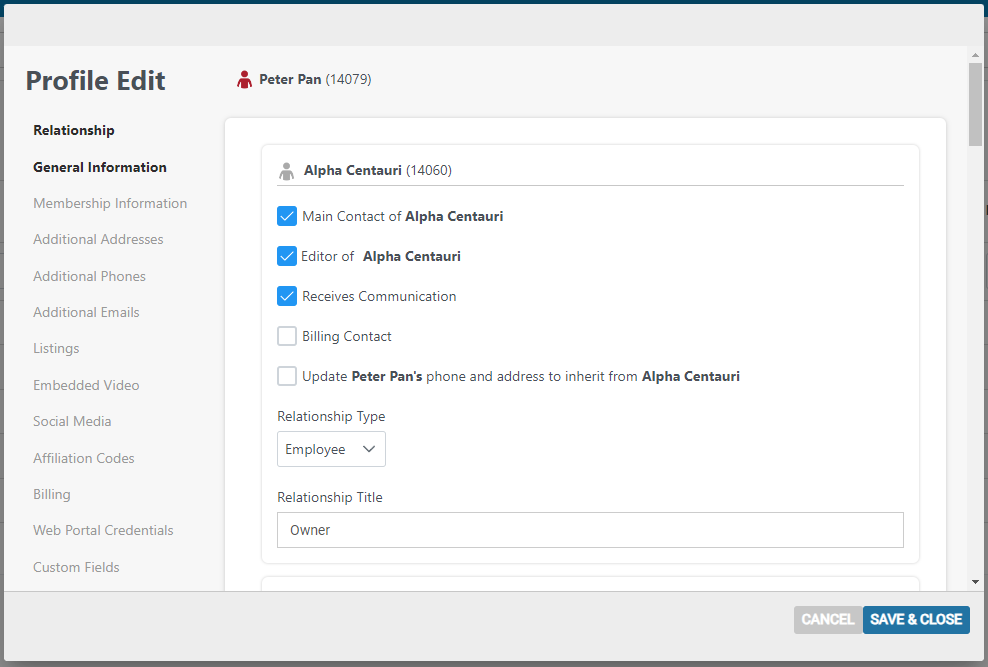Disable Receives Communication checkbox
The image size is (988, 667).
tap(287, 296)
